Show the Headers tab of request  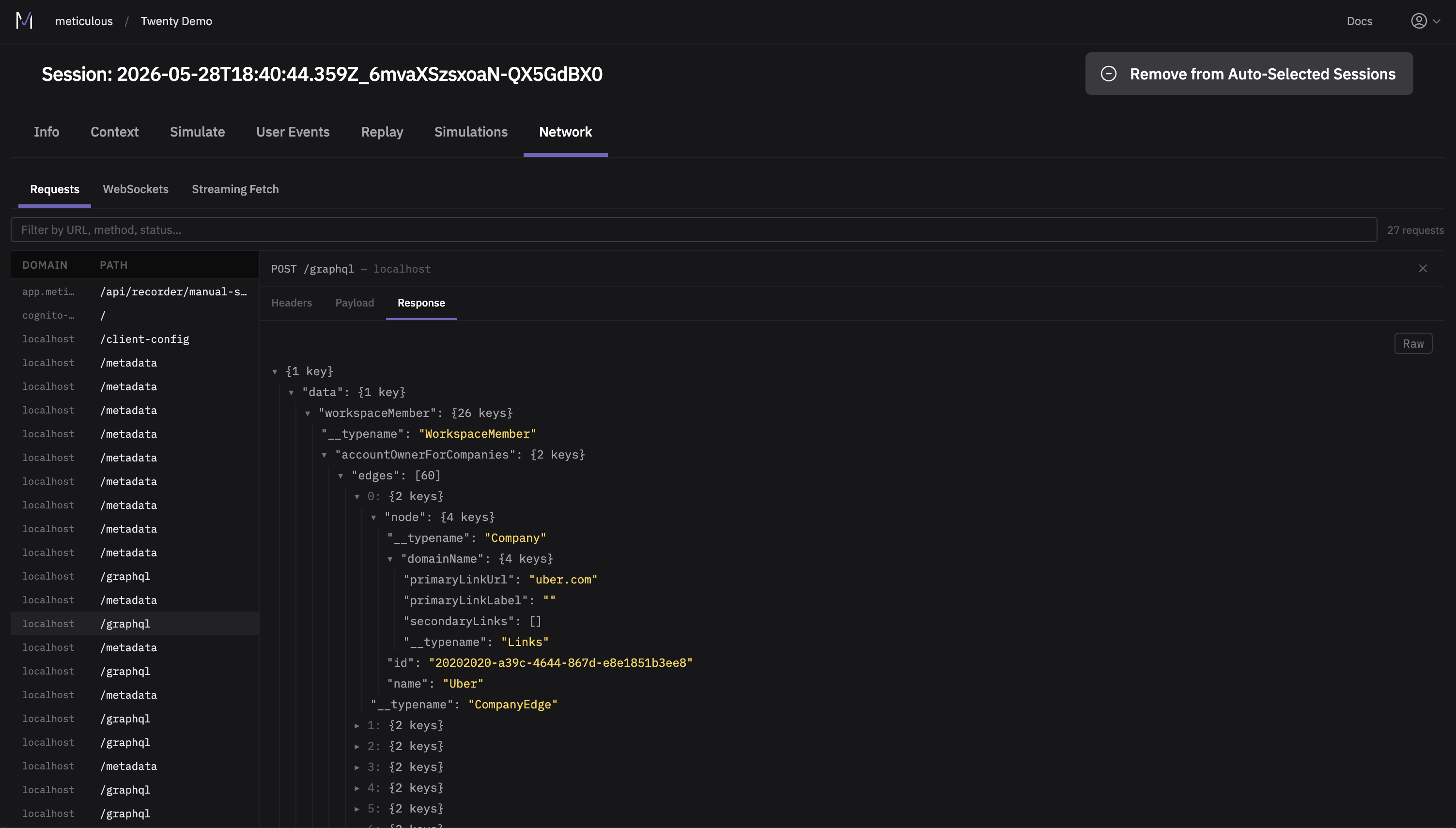[291, 303]
